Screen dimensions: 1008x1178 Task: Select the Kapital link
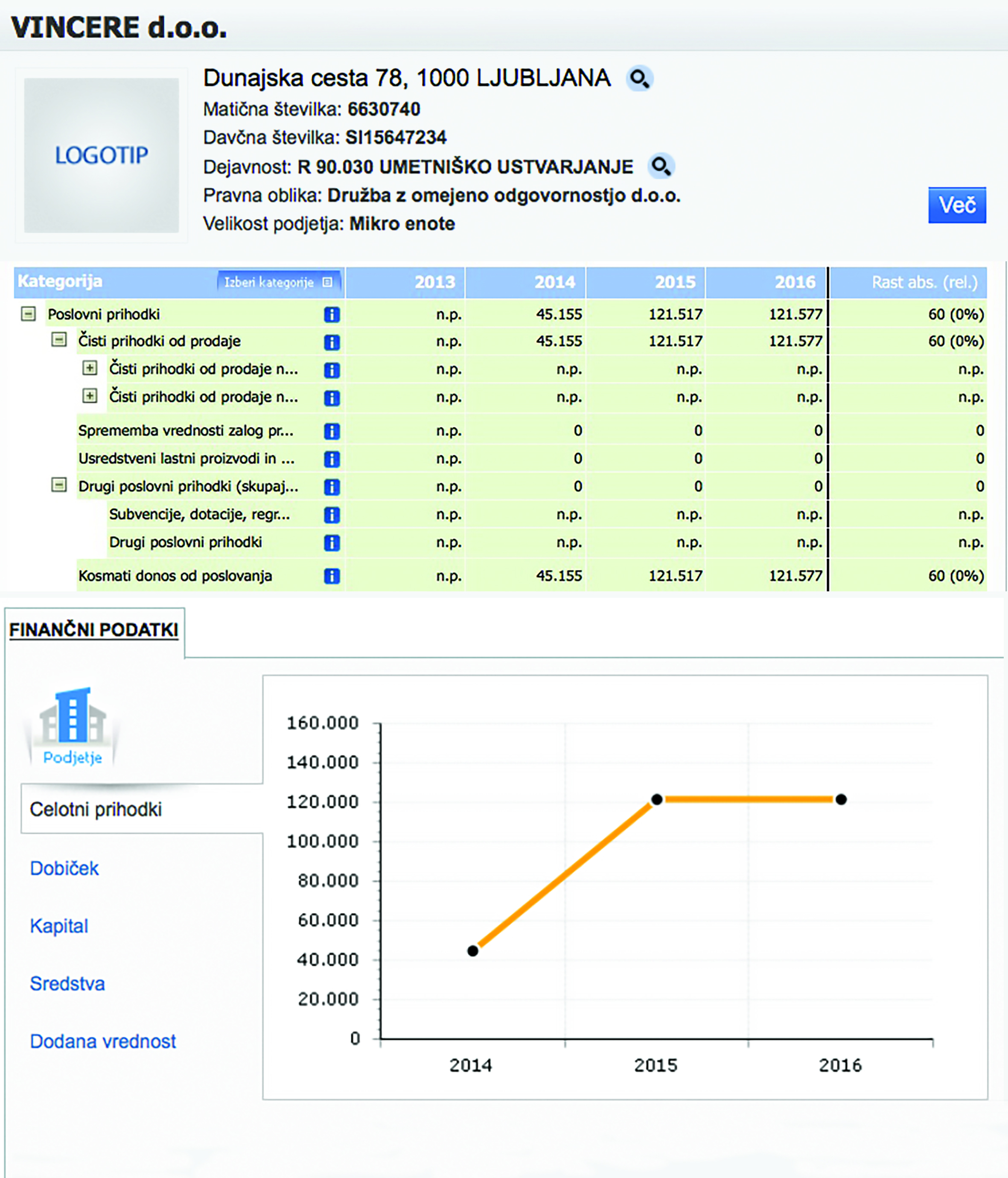pyautogui.click(x=59, y=926)
